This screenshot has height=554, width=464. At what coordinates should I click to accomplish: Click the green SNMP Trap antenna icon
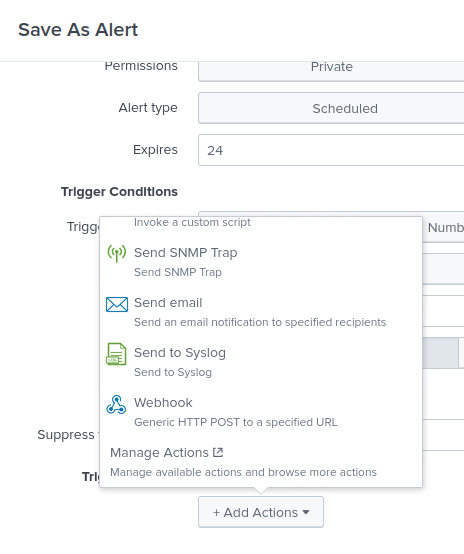tap(117, 253)
